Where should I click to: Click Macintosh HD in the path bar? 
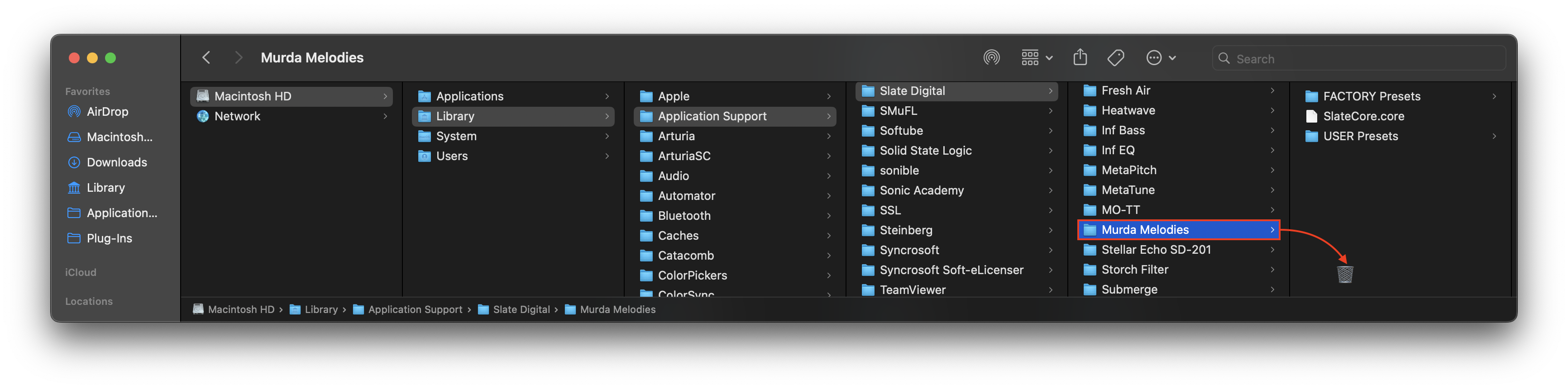point(234,310)
